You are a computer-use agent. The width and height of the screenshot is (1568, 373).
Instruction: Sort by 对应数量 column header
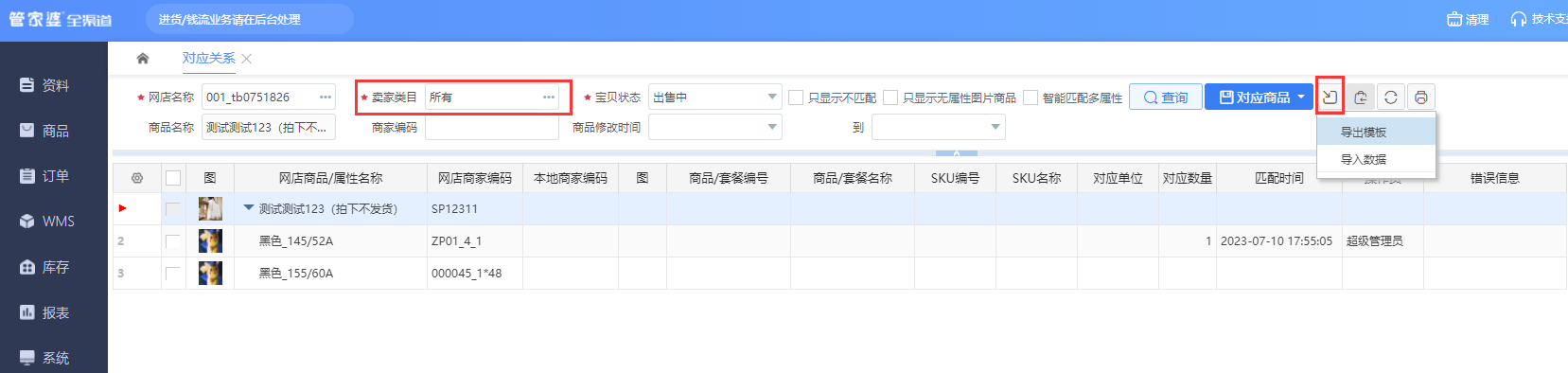1188,178
